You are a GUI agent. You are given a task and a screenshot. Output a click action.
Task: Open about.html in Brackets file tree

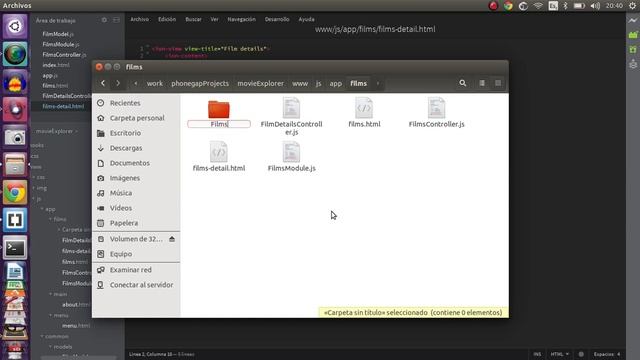coord(76,304)
